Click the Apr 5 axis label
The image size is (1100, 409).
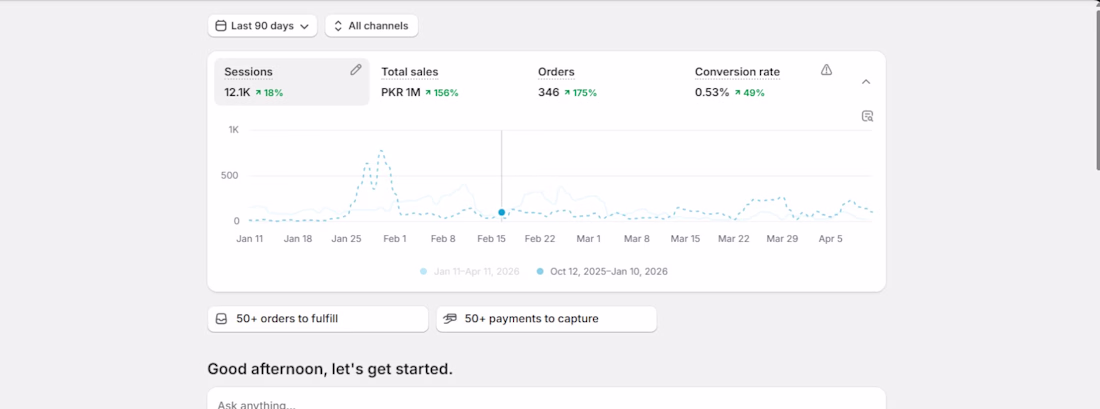point(831,239)
